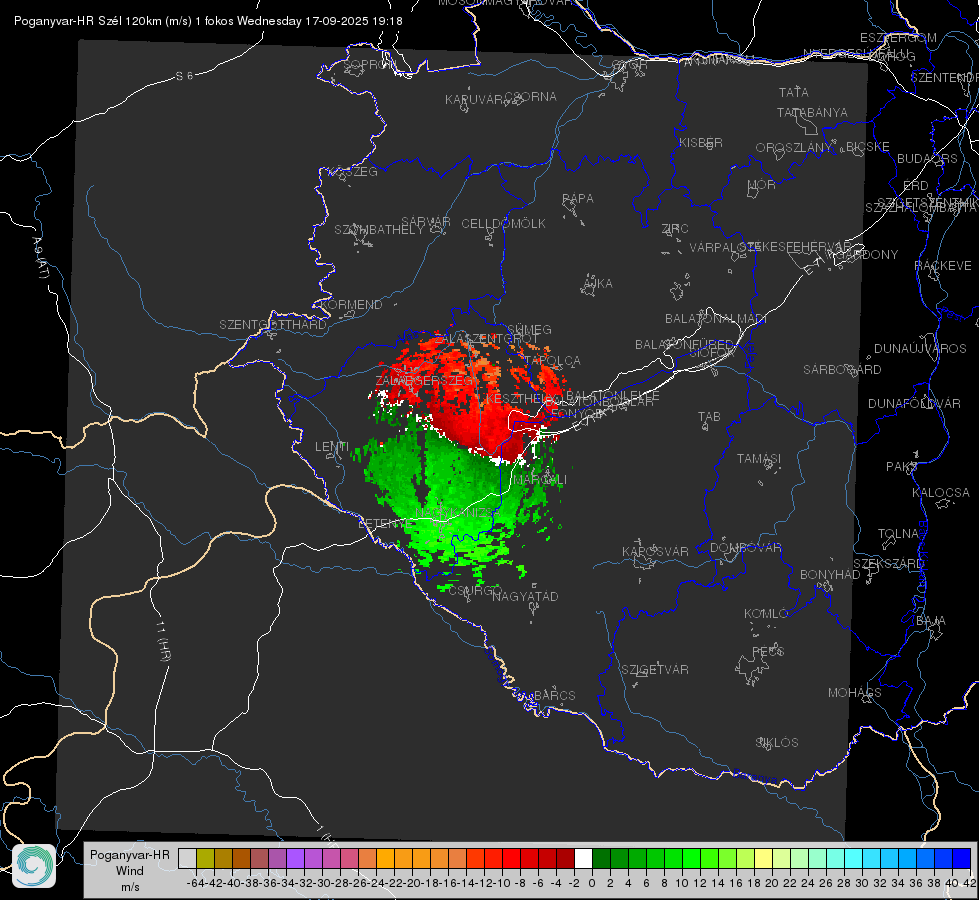Screen dimensions: 979x900
Task: Click the DUNAÚJVÁROS city label
Action: tap(920, 349)
